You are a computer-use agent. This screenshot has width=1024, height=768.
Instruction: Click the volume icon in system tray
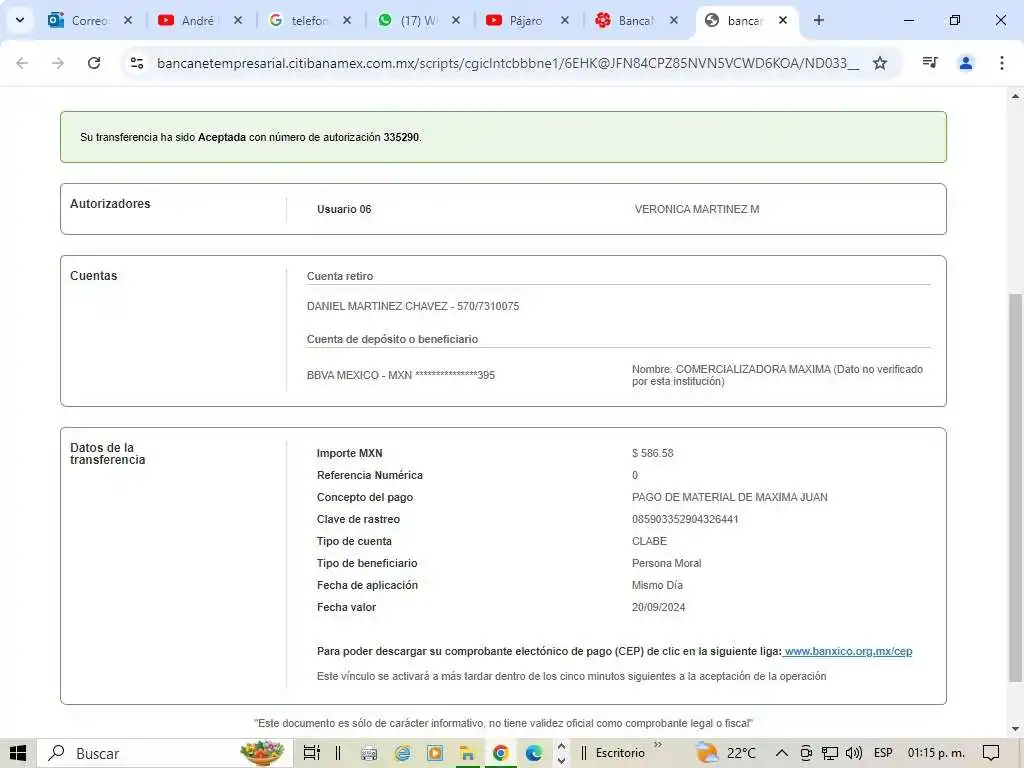(x=853, y=753)
